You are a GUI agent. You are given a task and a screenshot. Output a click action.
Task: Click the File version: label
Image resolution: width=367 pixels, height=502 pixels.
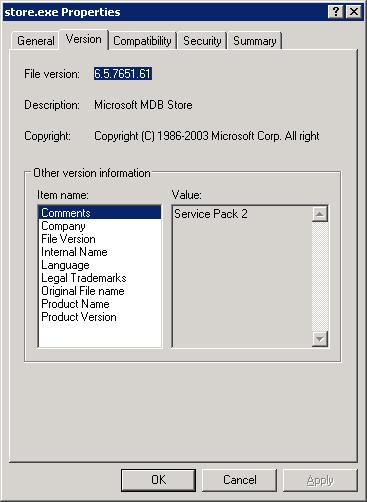click(52, 74)
